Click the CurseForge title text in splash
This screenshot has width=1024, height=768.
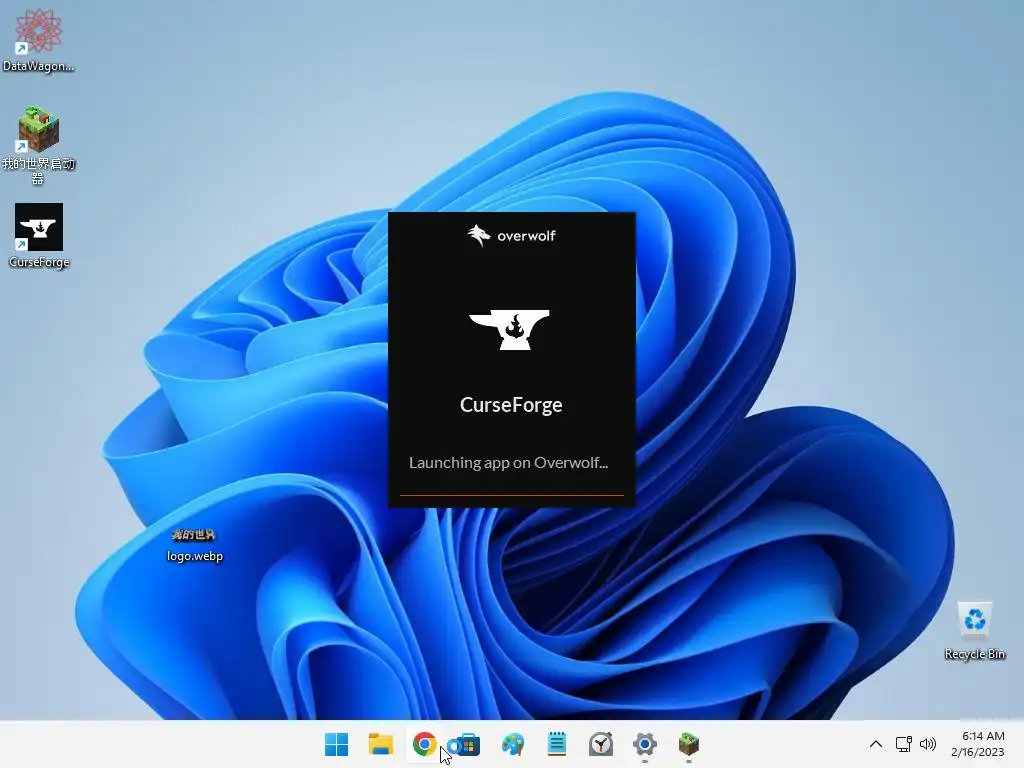pos(511,405)
